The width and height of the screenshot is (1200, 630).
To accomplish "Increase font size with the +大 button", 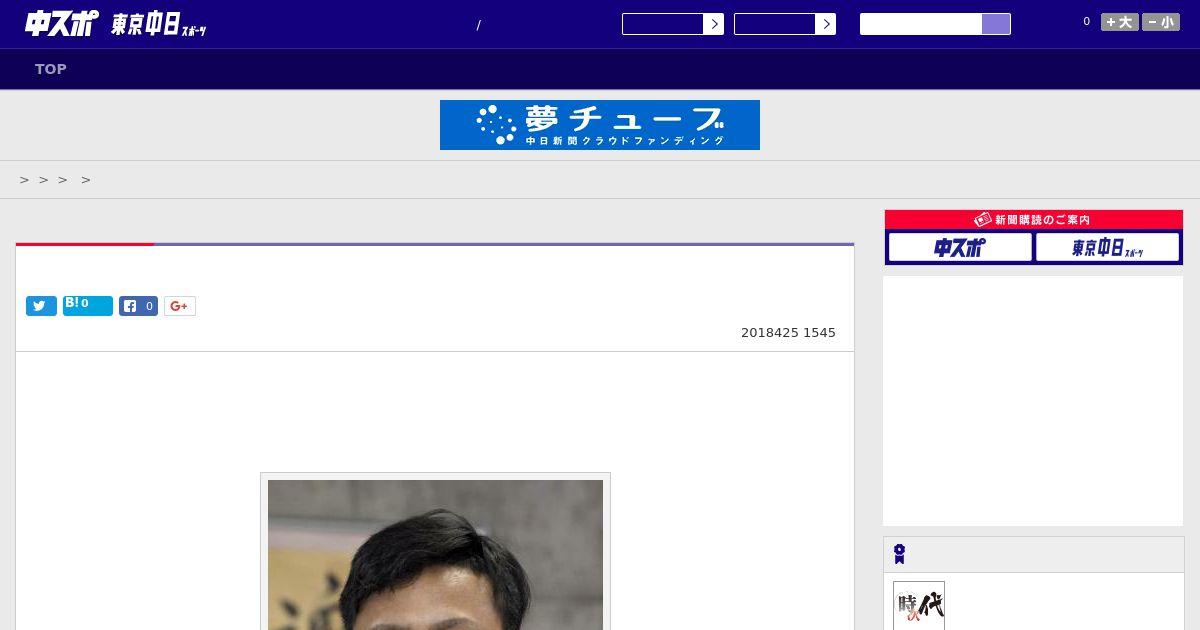I will pos(1120,22).
